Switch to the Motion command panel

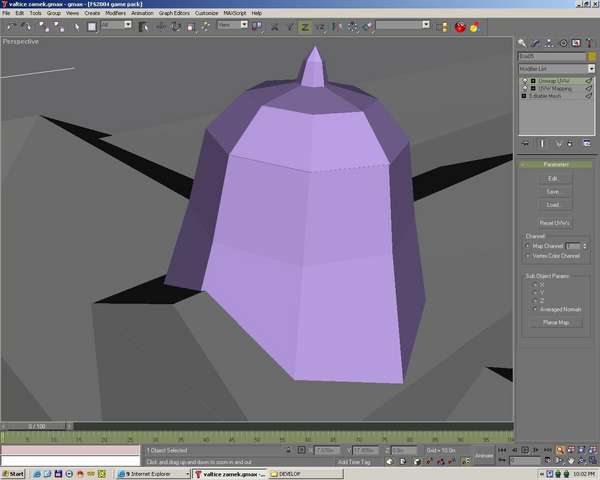pos(563,43)
